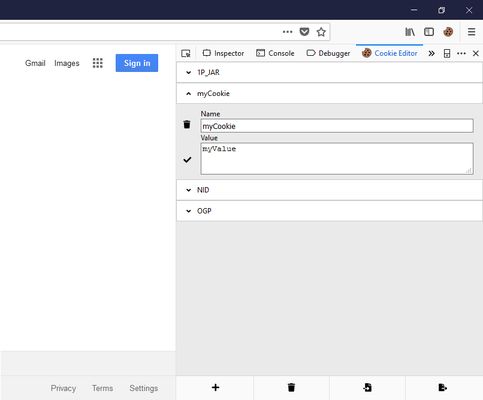Click the Value text area containing myValue
Viewport: 483px width, 400px height.
point(337,159)
